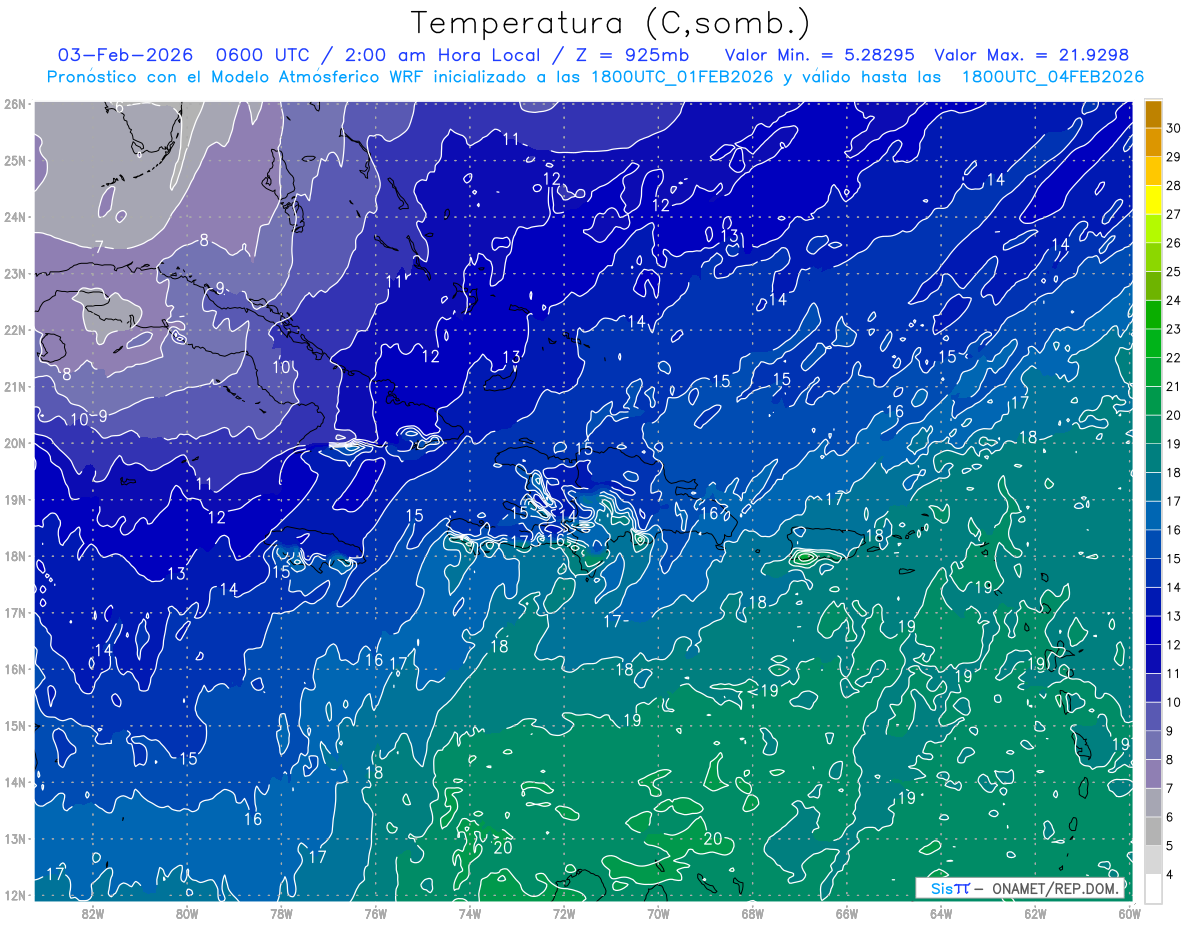Viewport: 1200px width, 927px height.
Task: Click the 'Temperatura (C,somb.)' chart title
Action: pyautogui.click(x=610, y=23)
